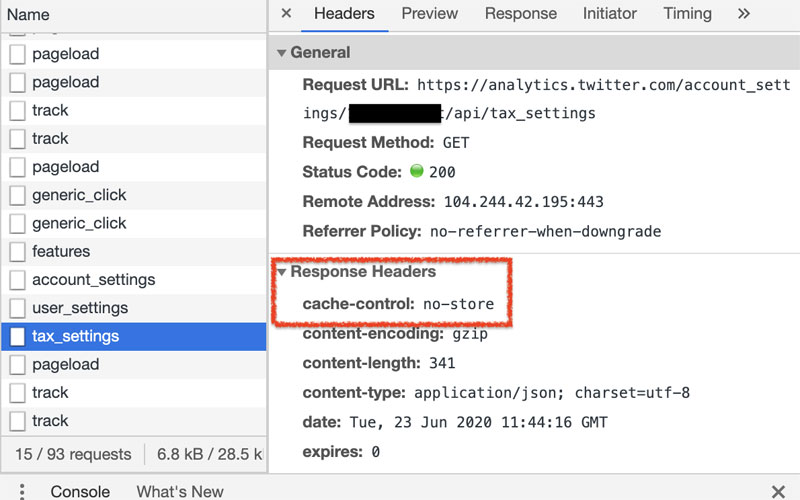This screenshot has height=500, width=800.
Task: Click the file icon beside features request
Action: pos(17,251)
